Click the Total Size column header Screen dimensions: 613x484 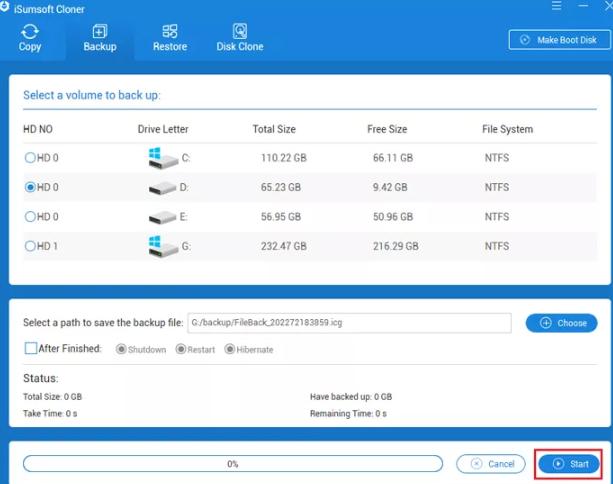pyautogui.click(x=274, y=129)
